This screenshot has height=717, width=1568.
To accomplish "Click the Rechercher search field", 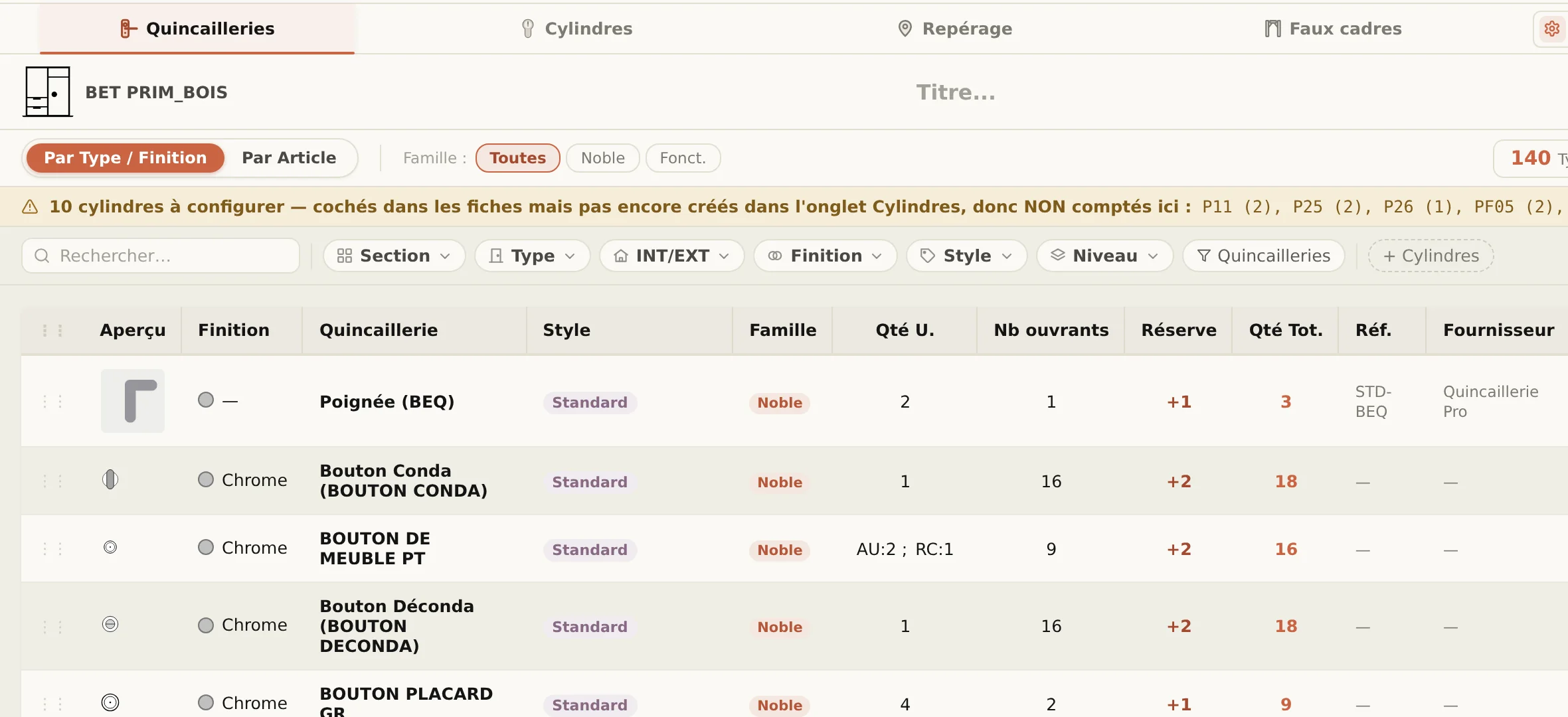I will tap(161, 256).
